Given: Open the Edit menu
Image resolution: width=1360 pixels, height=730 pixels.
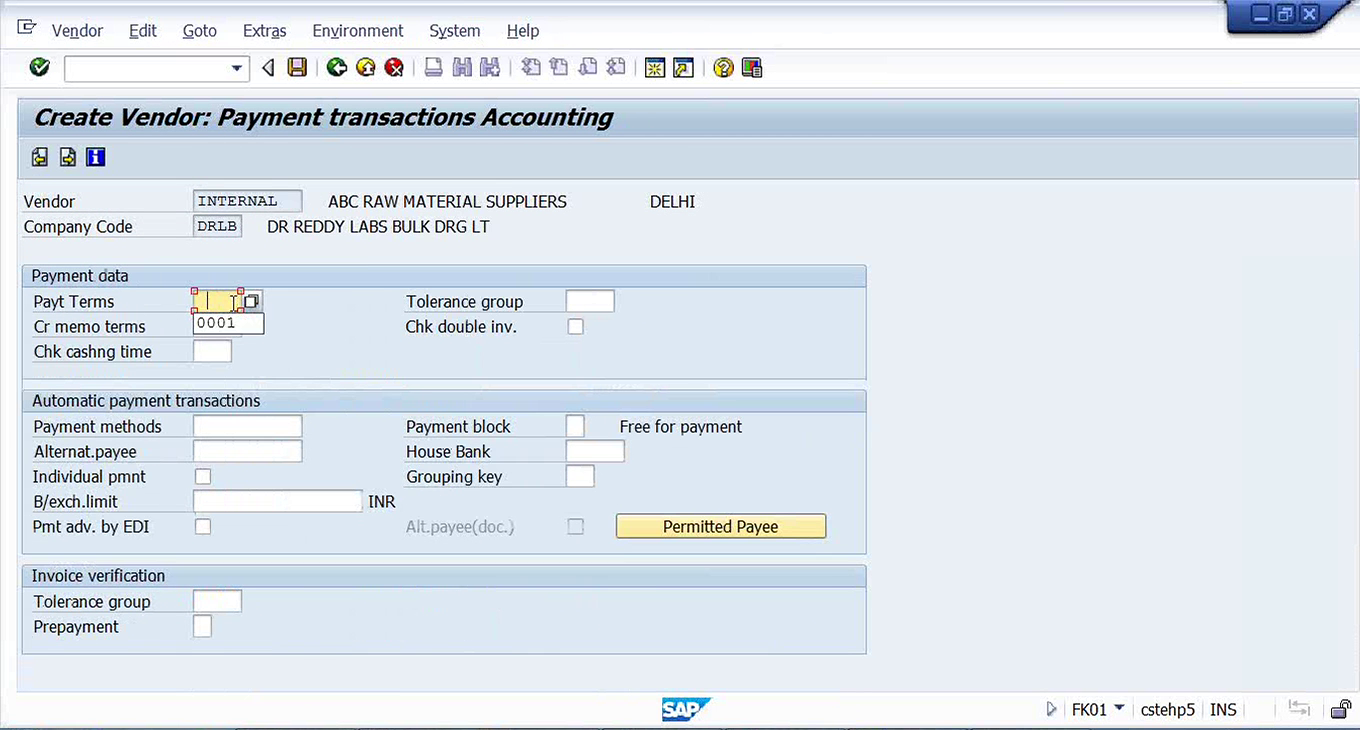Looking at the screenshot, I should coord(143,31).
